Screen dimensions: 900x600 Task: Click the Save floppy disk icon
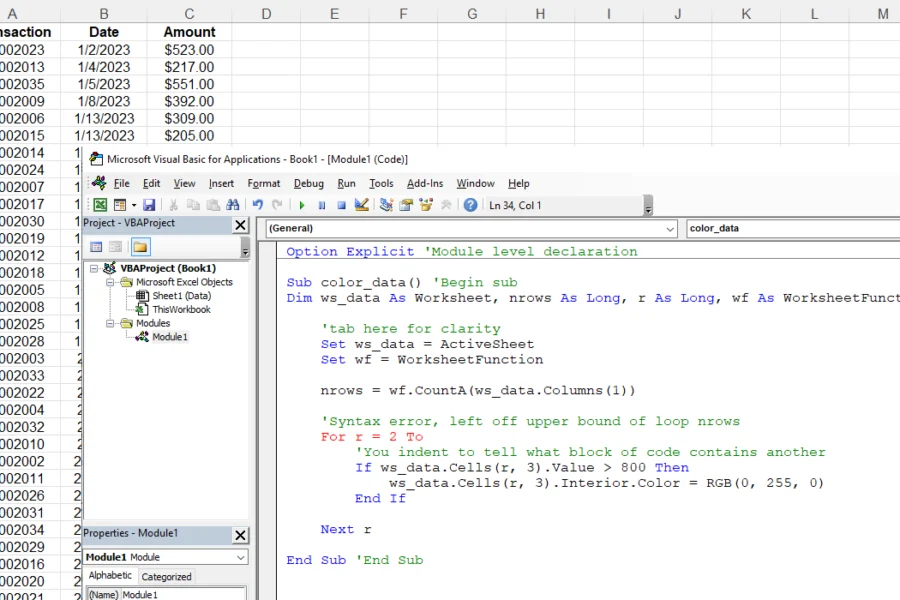click(149, 205)
